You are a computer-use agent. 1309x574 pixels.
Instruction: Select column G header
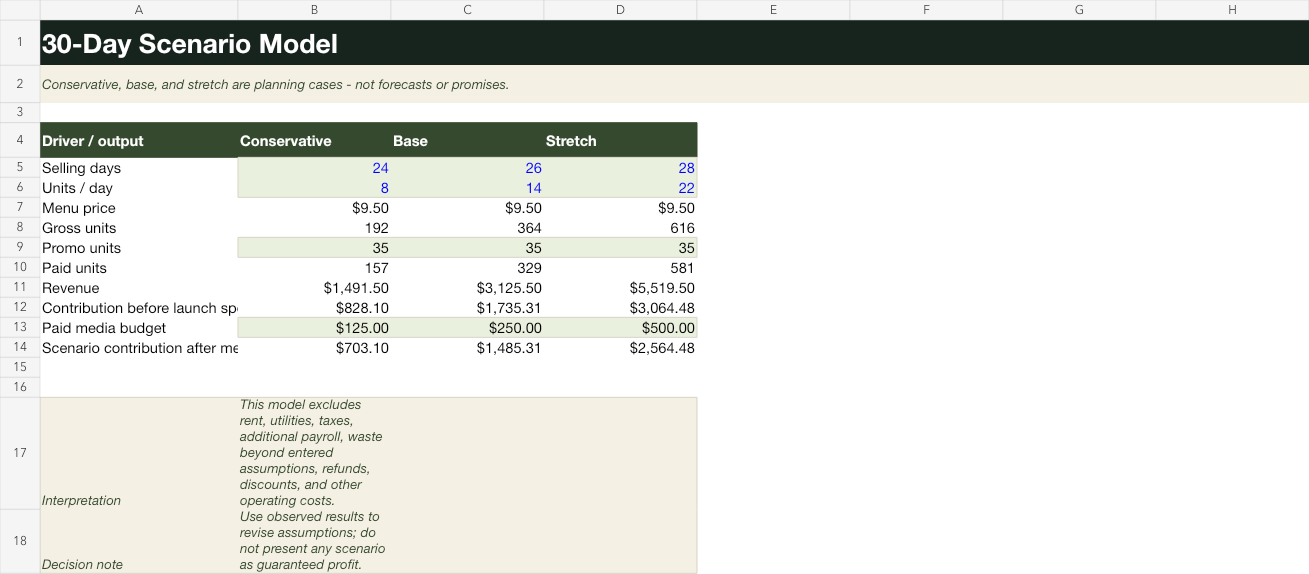pos(1079,9)
